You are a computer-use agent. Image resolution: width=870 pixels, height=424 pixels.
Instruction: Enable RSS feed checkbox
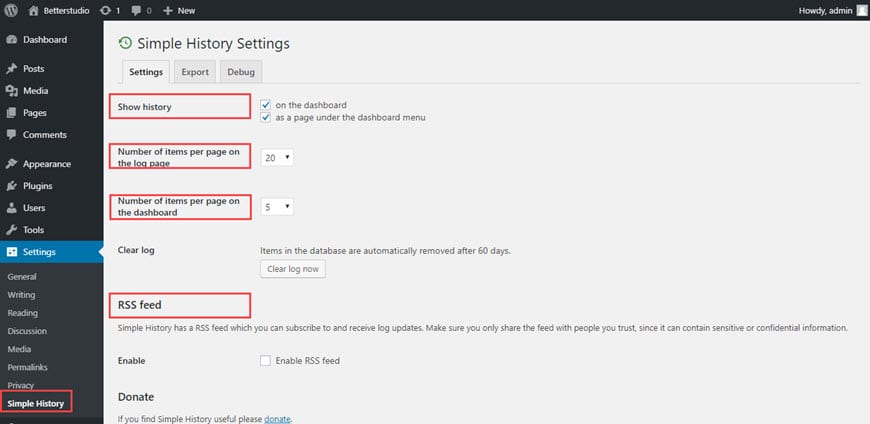265,361
